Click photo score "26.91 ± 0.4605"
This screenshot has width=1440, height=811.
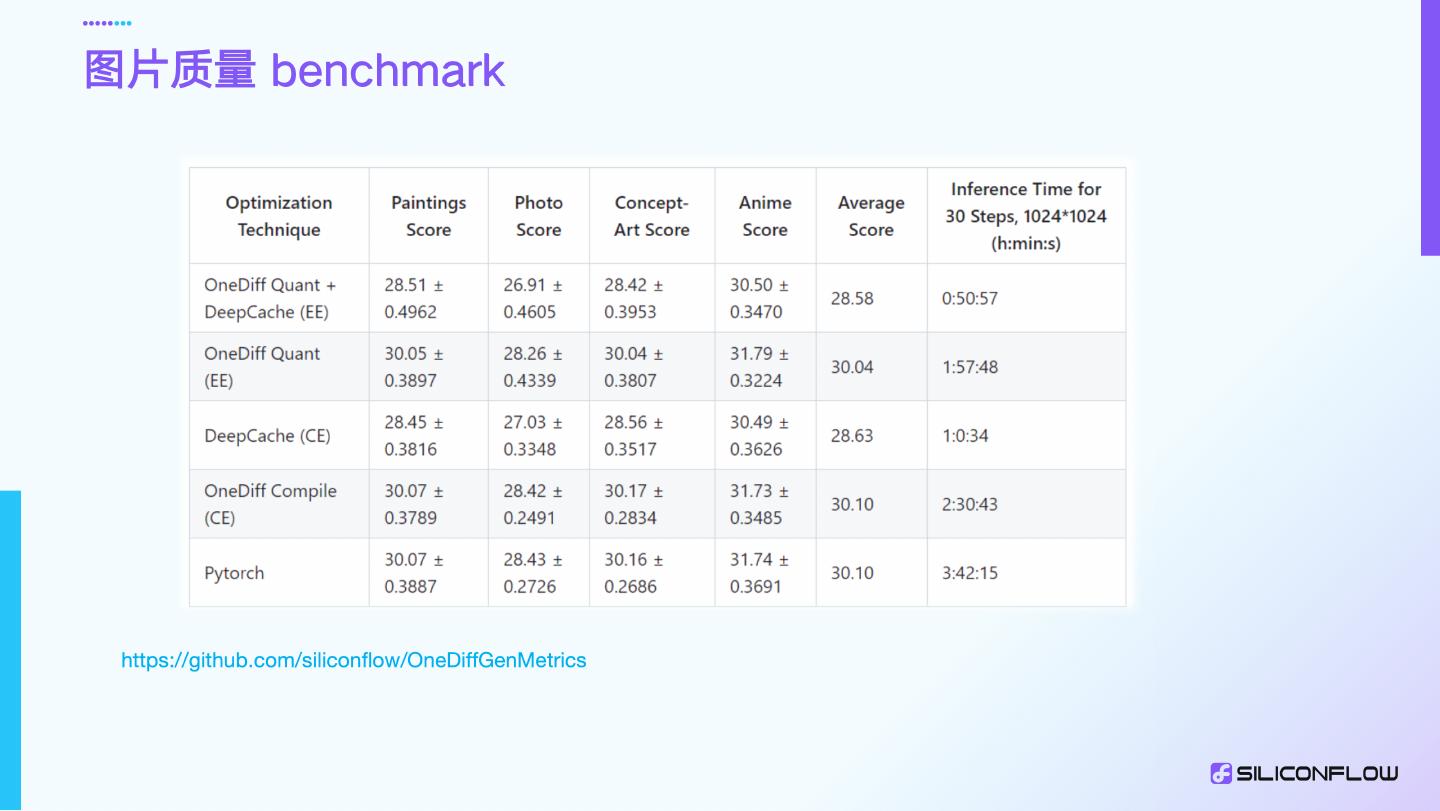coord(533,298)
